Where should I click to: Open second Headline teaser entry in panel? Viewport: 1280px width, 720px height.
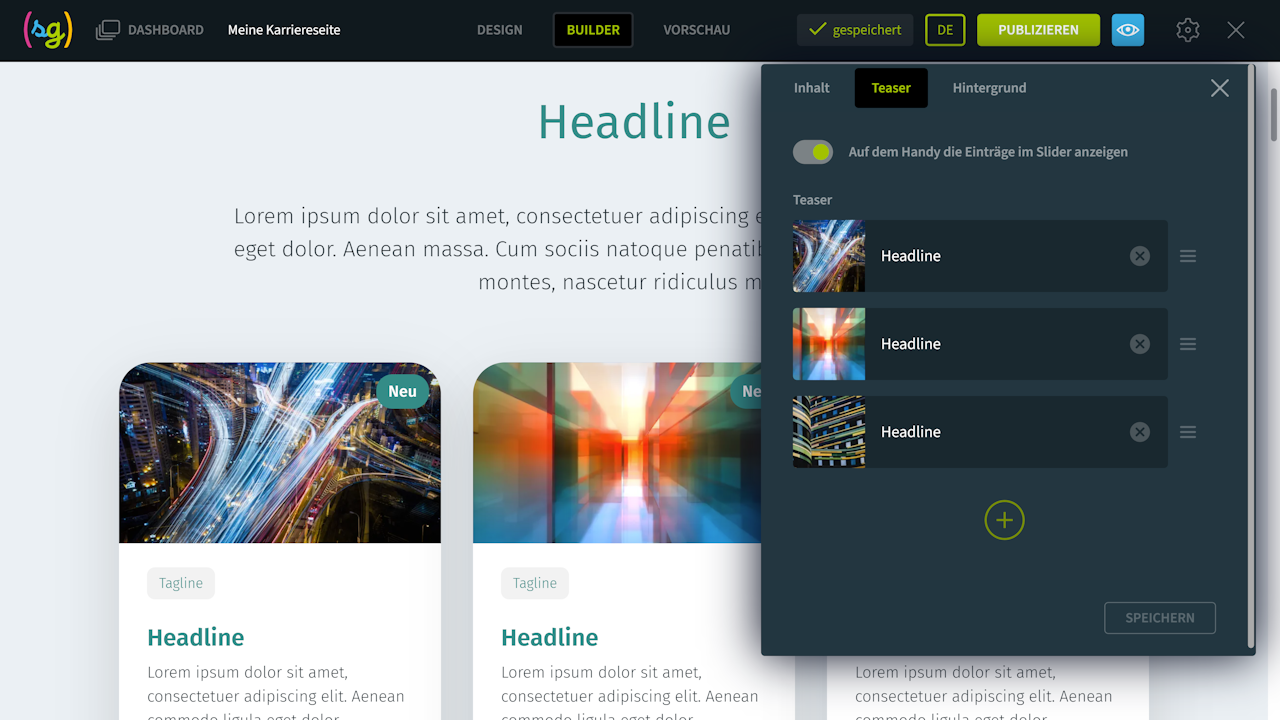pos(980,344)
